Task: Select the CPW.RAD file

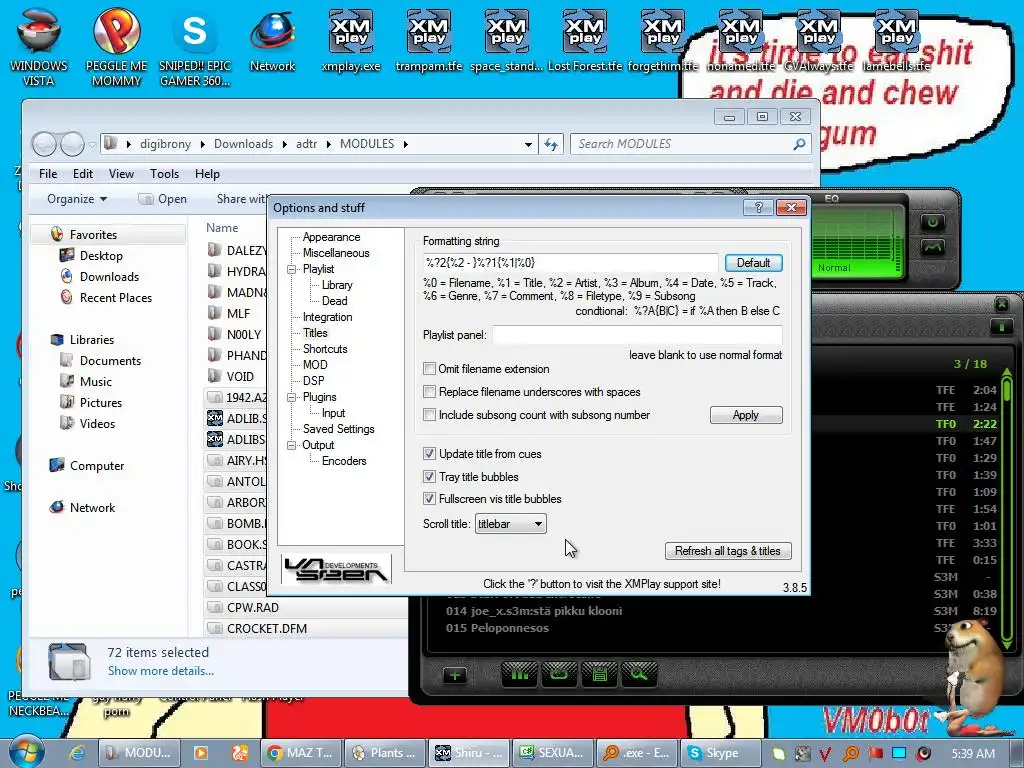Action: pos(253,607)
